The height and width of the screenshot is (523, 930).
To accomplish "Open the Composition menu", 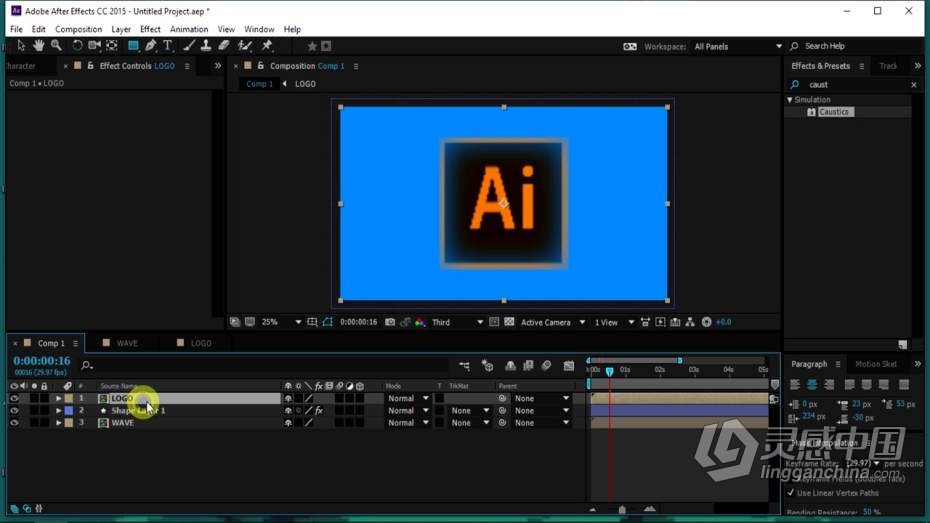I will pos(78,29).
